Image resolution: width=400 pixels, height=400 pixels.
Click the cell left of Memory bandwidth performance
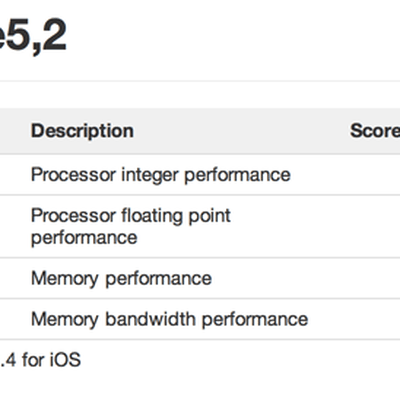pos(13,319)
